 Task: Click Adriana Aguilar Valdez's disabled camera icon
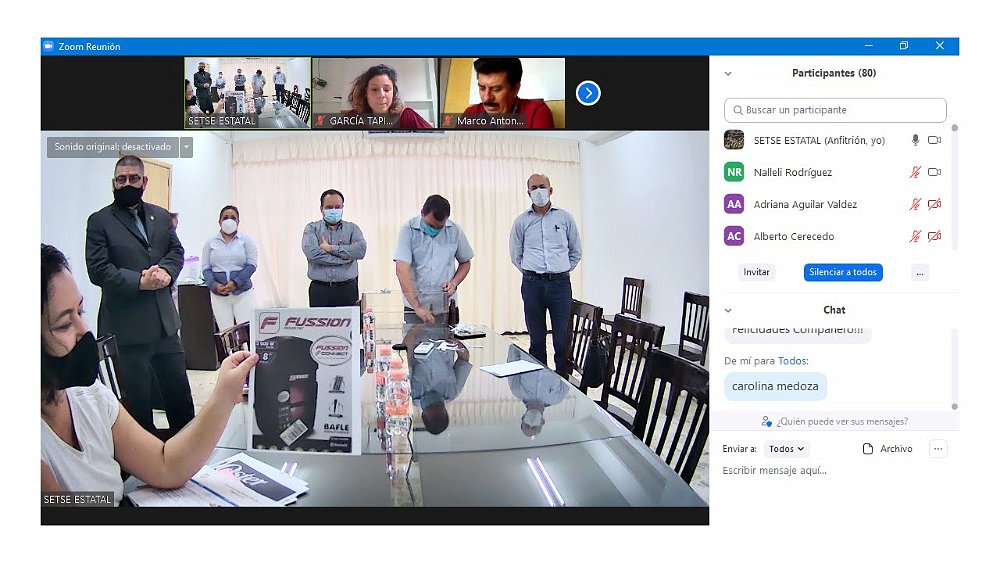pyautogui.click(x=935, y=205)
